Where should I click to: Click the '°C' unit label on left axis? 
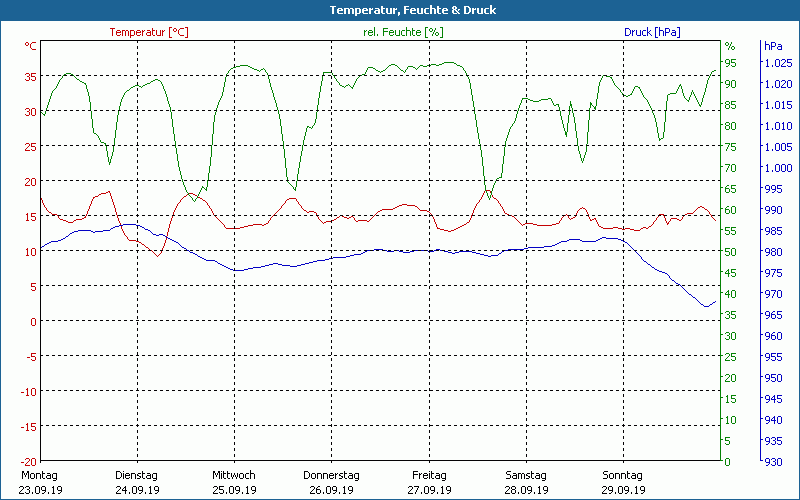(31, 46)
